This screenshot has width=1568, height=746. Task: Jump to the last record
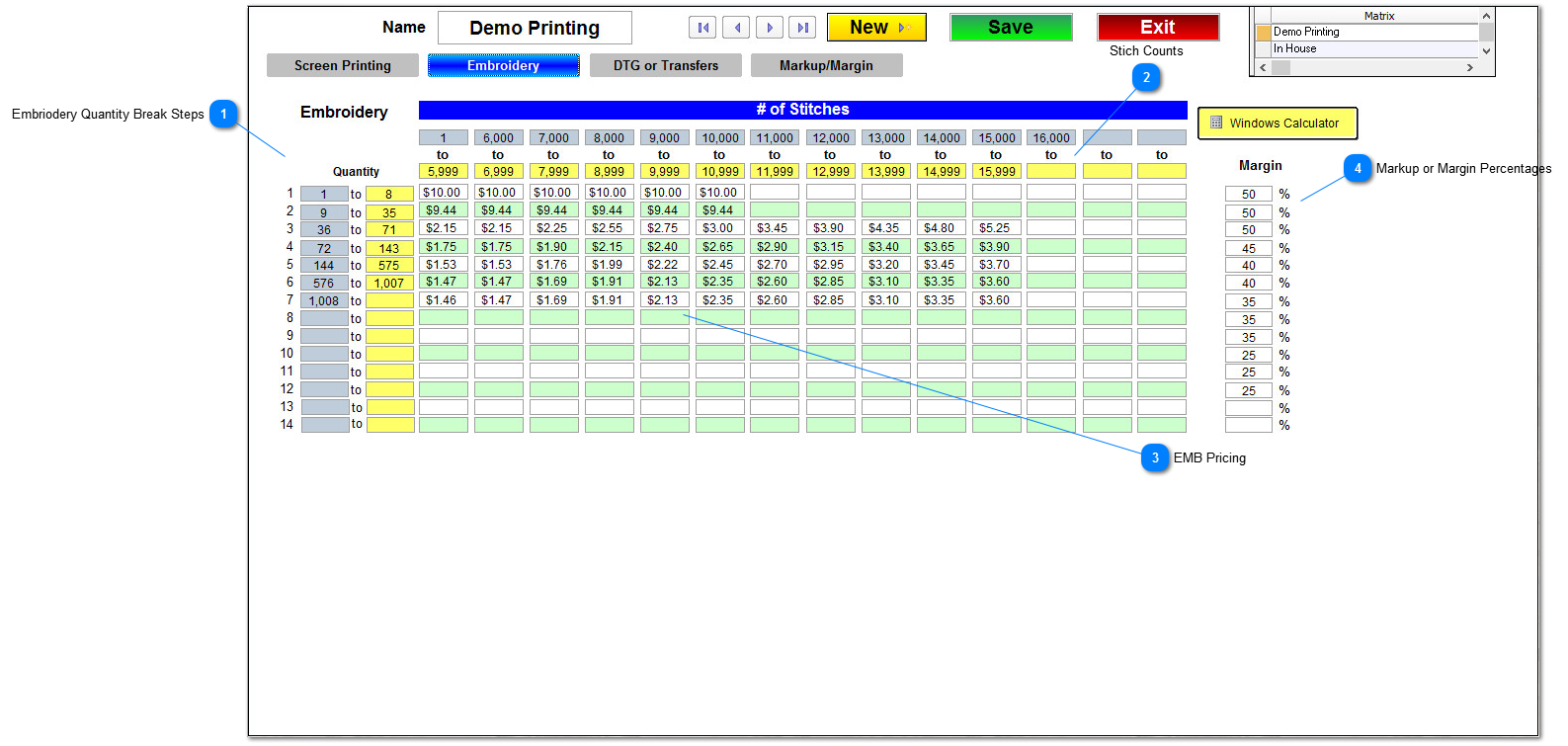pyautogui.click(x=802, y=28)
